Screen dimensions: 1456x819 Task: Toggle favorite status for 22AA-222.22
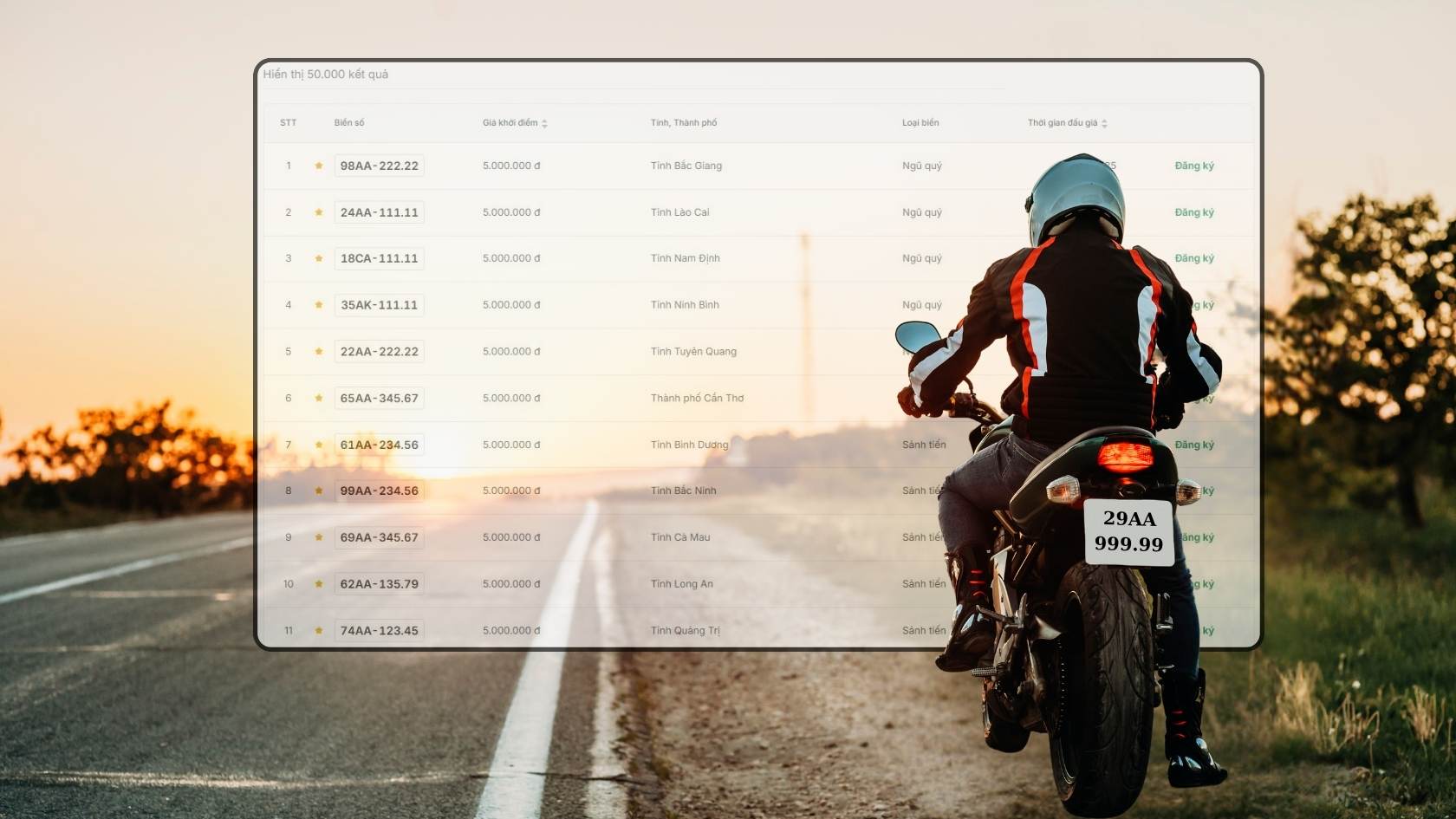tap(318, 351)
